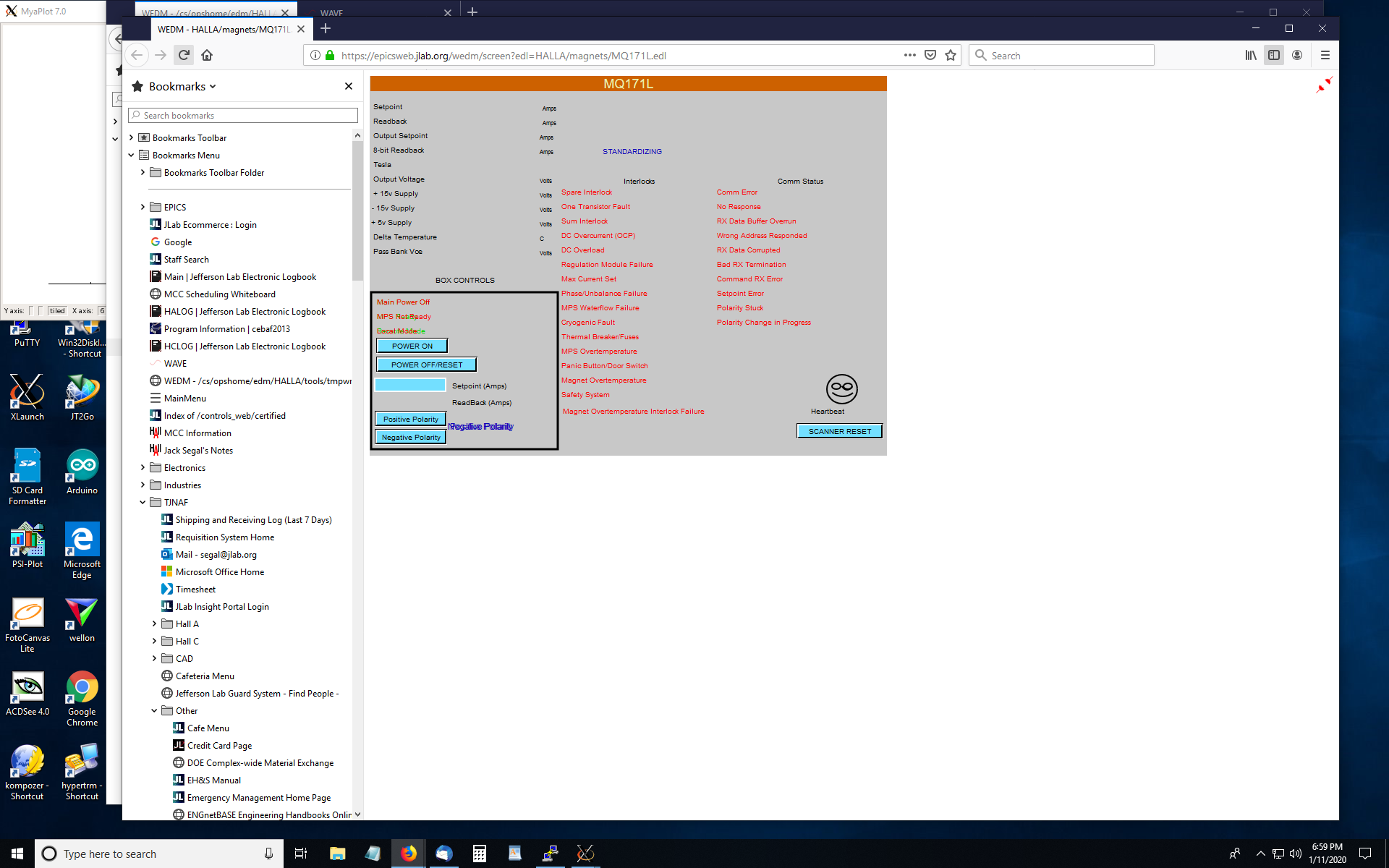The image size is (1389, 868).
Task: Click the SCANNER RESET button
Action: click(840, 431)
